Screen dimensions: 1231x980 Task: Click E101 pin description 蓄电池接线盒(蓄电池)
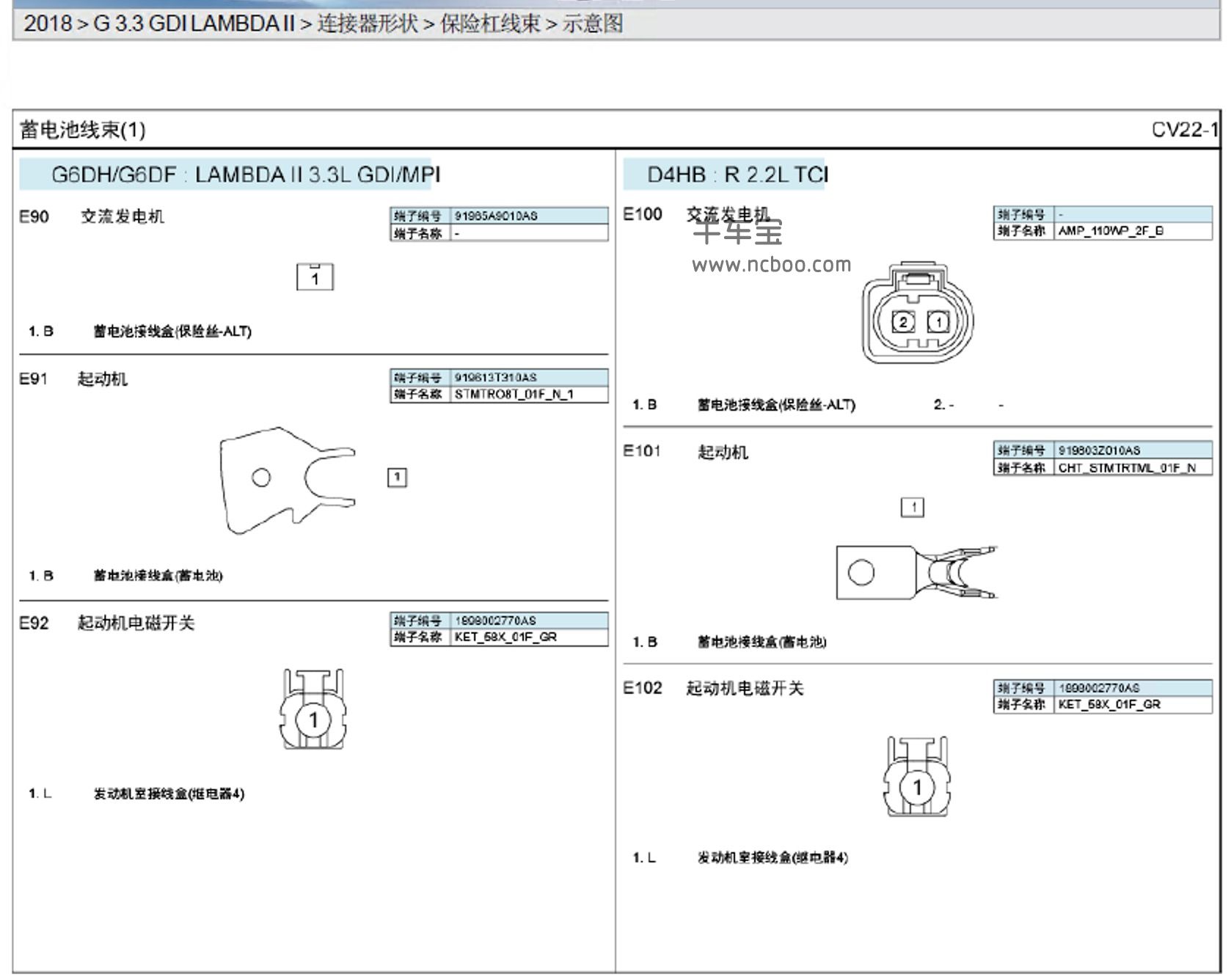pos(761,643)
